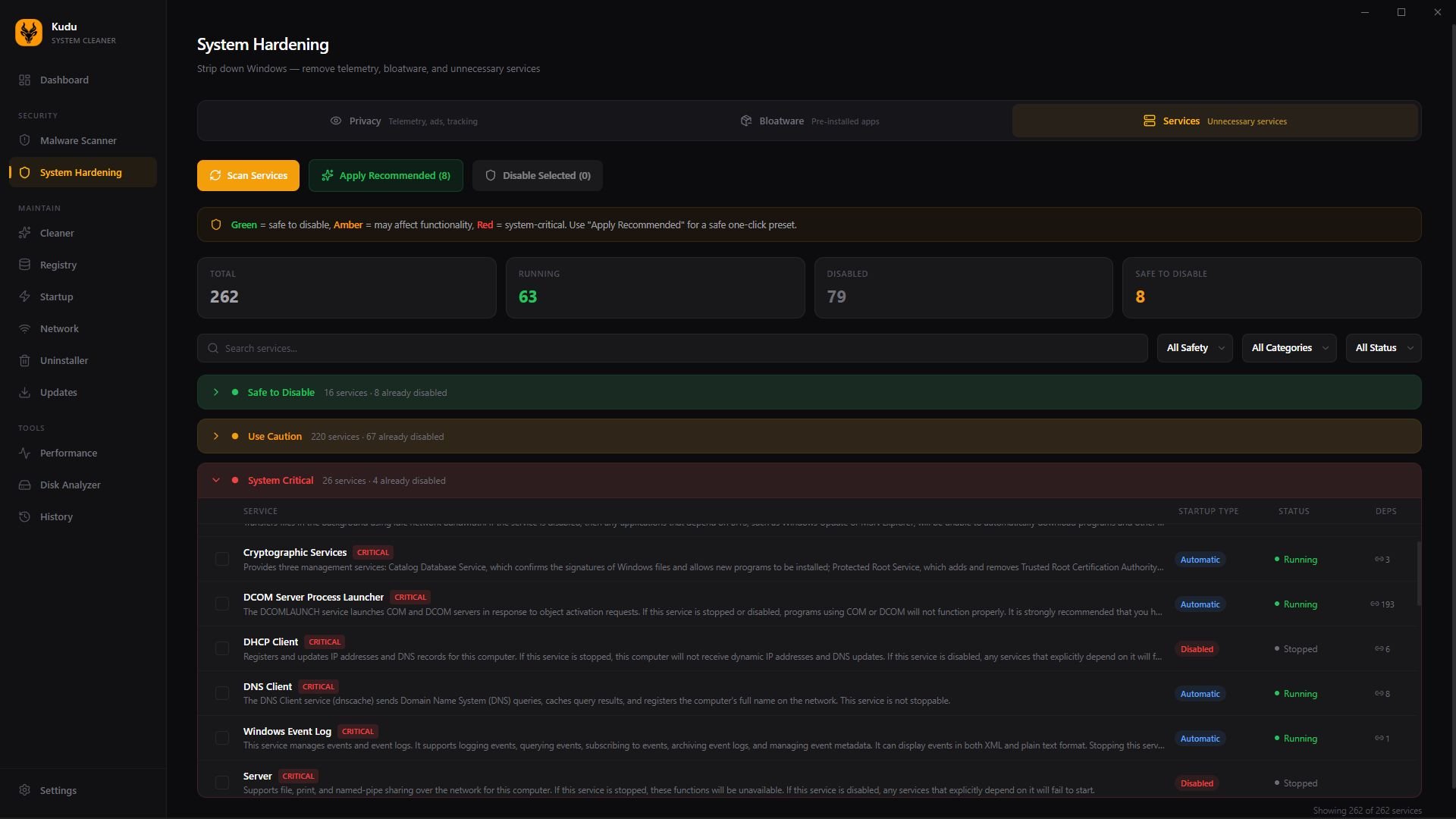Image resolution: width=1456 pixels, height=819 pixels.
Task: Click the package icon on Bloatware tab
Action: click(x=746, y=121)
